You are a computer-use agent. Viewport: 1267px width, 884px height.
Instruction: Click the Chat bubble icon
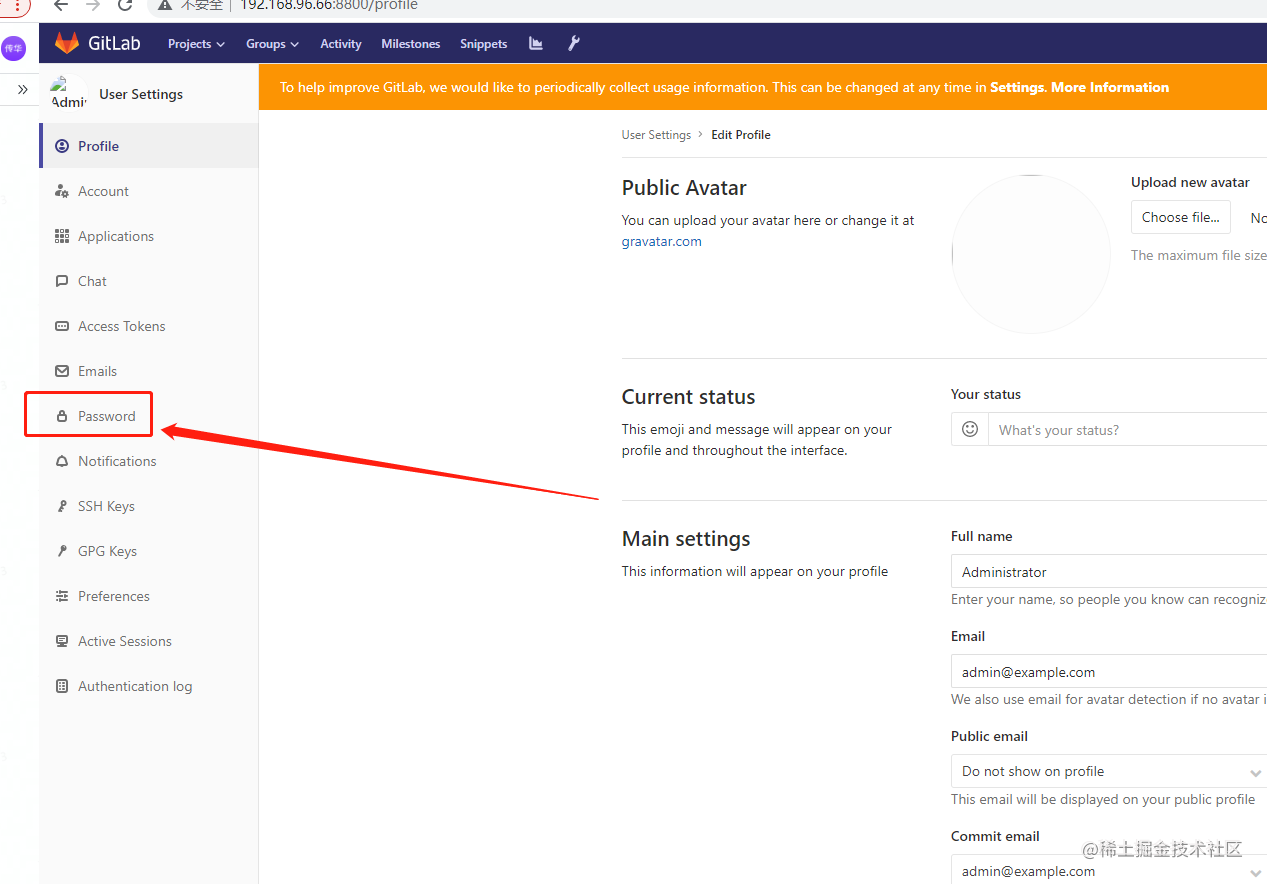point(62,281)
